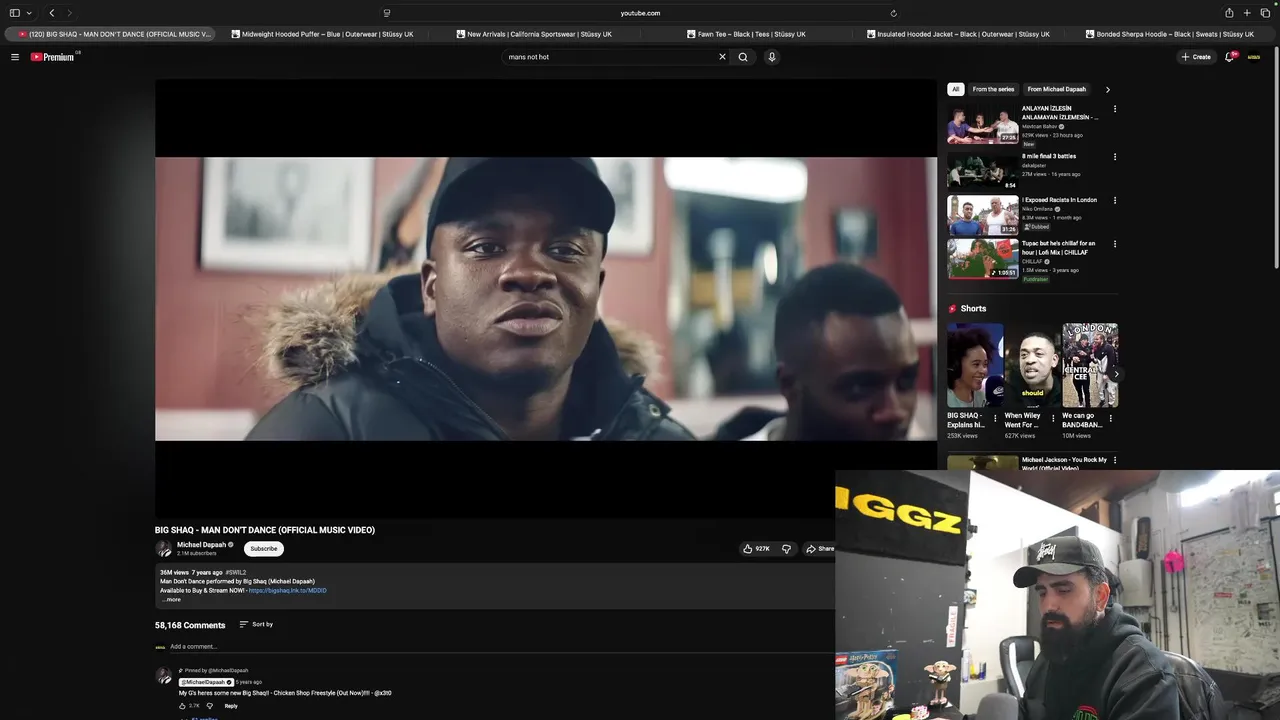Image resolution: width=1280 pixels, height=720 pixels.
Task: Open the Michael Dapaah channel name link
Action: click(201, 545)
